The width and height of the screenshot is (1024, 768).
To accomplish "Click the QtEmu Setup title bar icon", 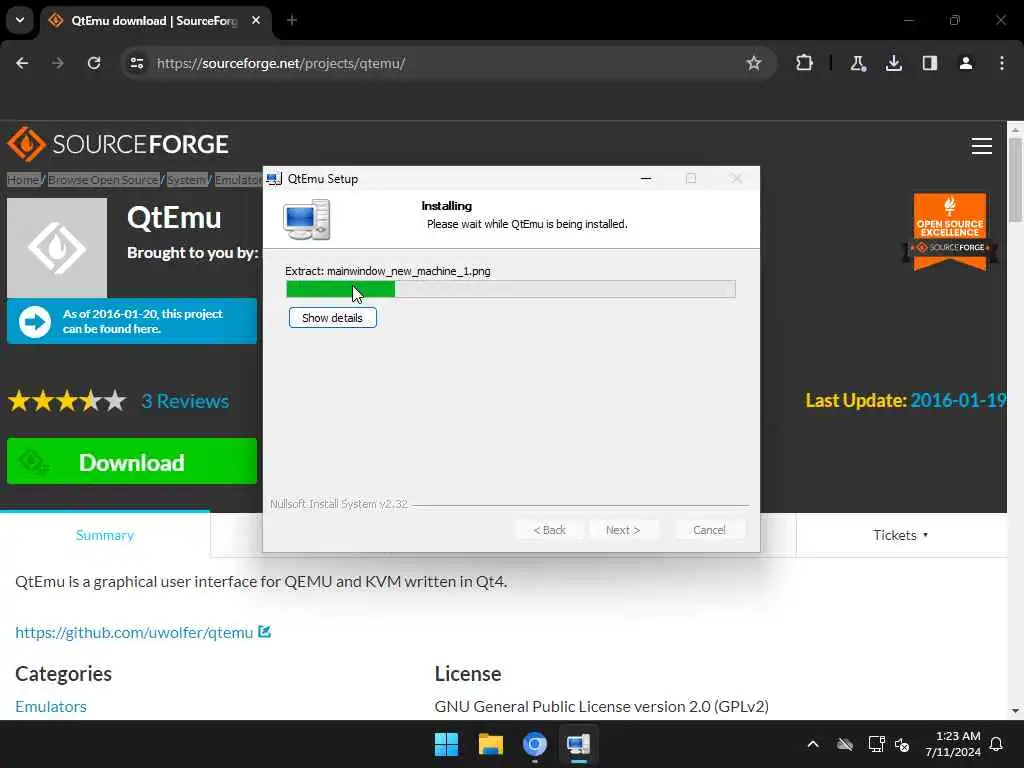I will [x=274, y=178].
